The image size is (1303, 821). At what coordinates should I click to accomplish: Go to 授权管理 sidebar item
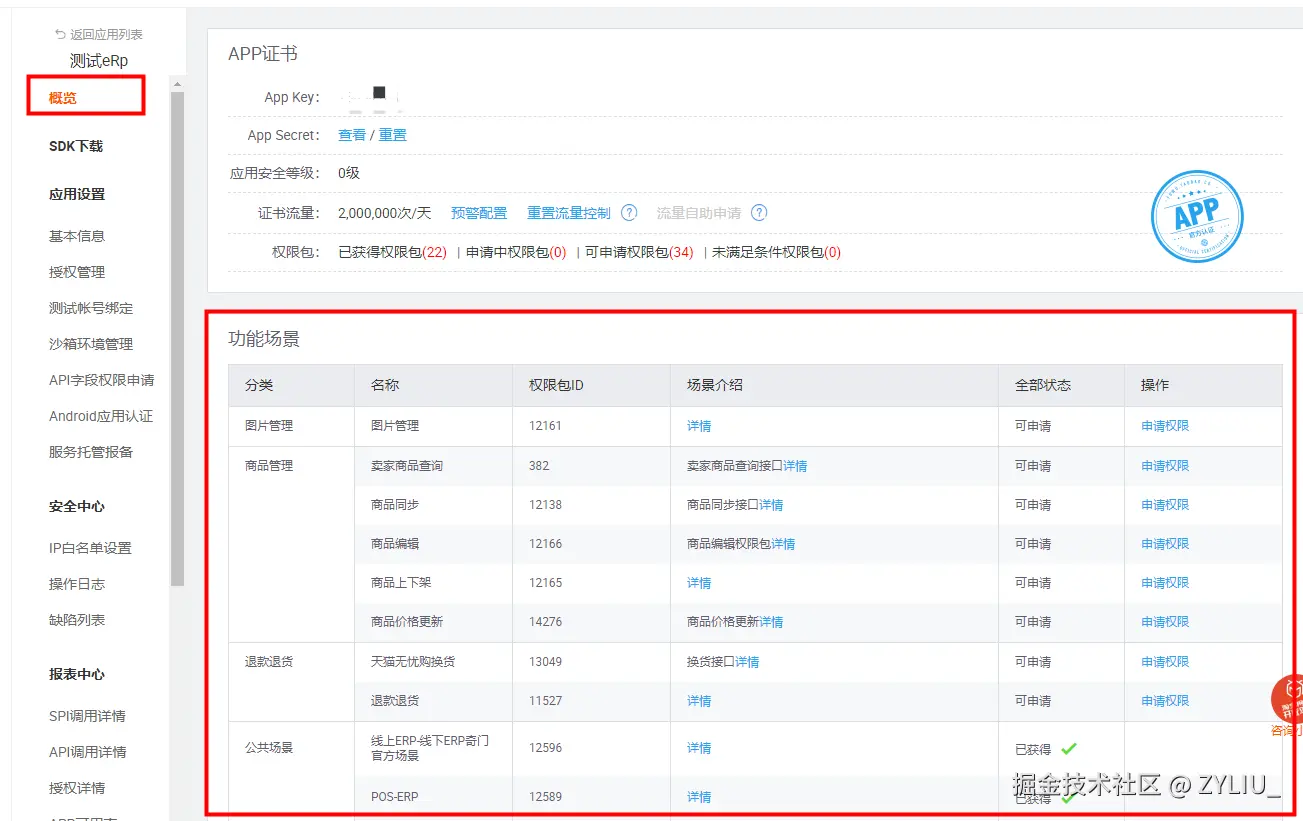77,272
